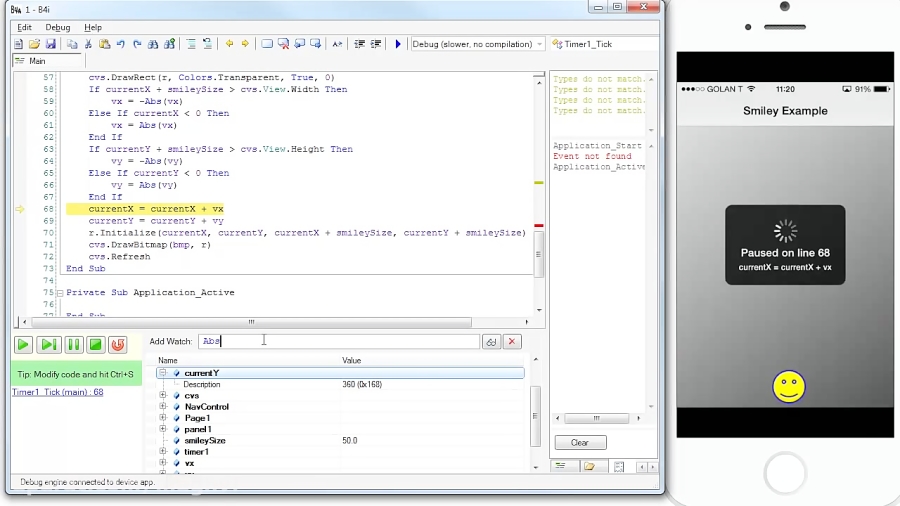Image resolution: width=900 pixels, height=506 pixels.
Task: Click the Clear button in logs panel
Action: click(580, 443)
